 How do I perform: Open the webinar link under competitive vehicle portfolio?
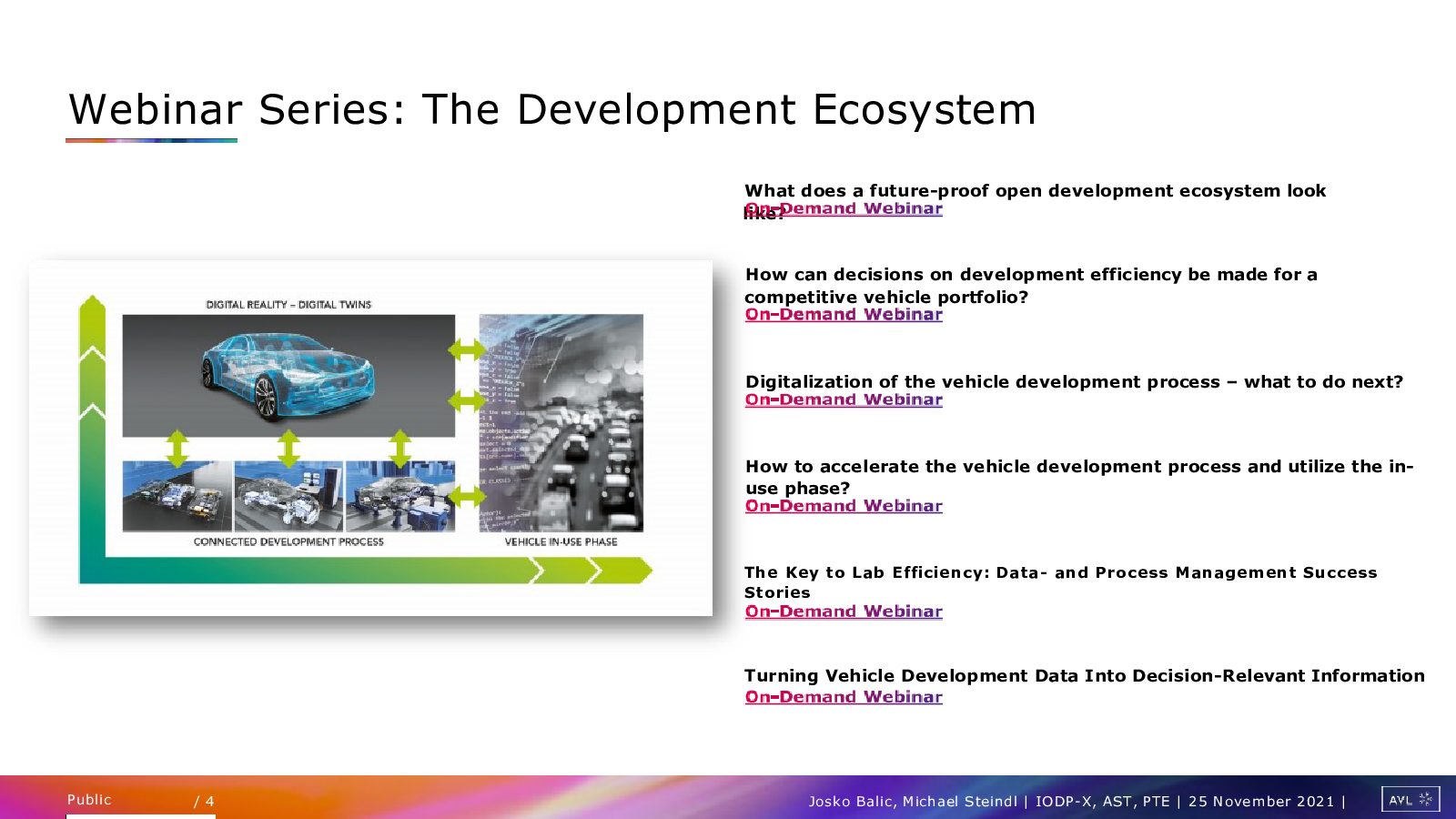[x=844, y=315]
